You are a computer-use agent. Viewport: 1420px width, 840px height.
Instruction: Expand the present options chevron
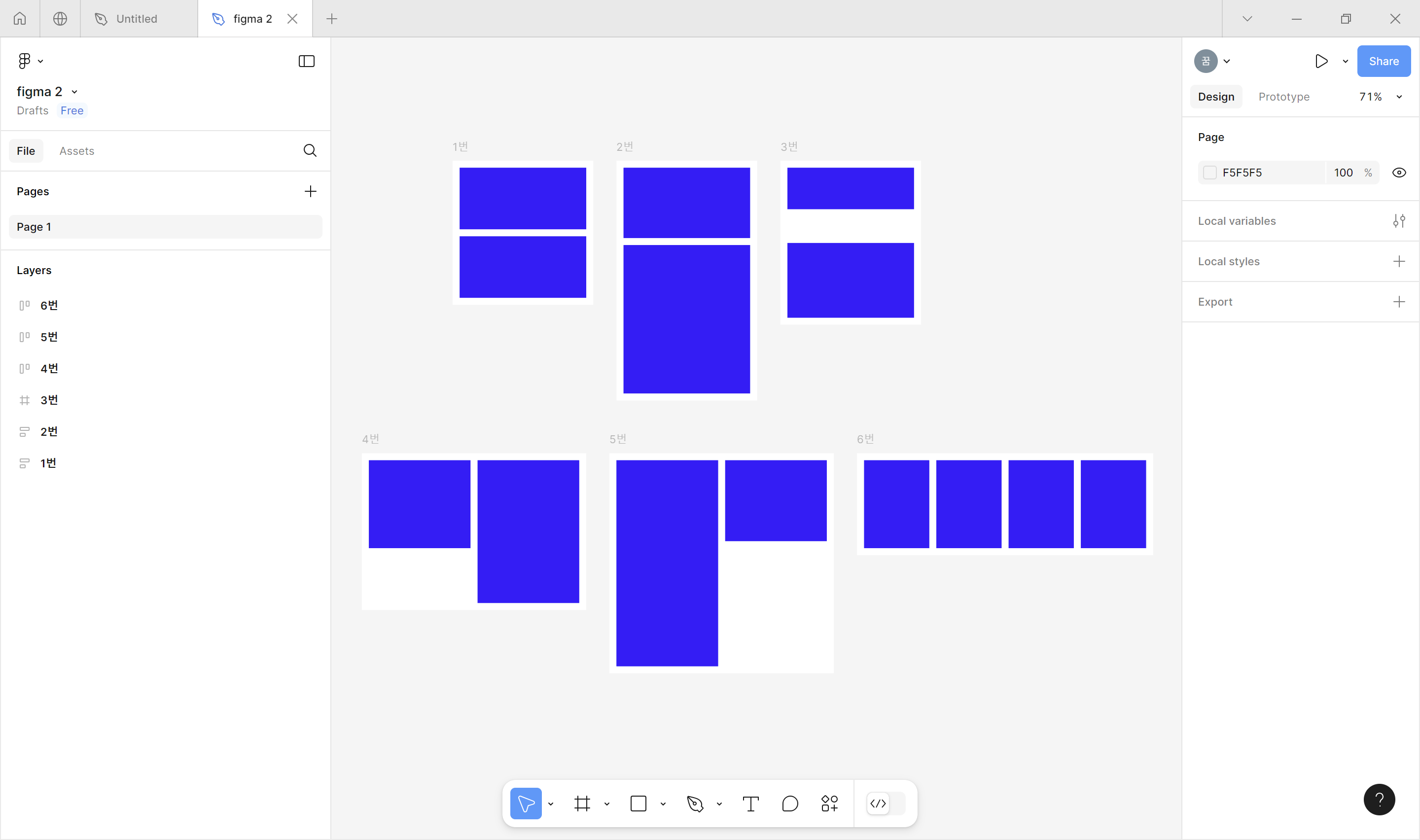[x=1345, y=61]
